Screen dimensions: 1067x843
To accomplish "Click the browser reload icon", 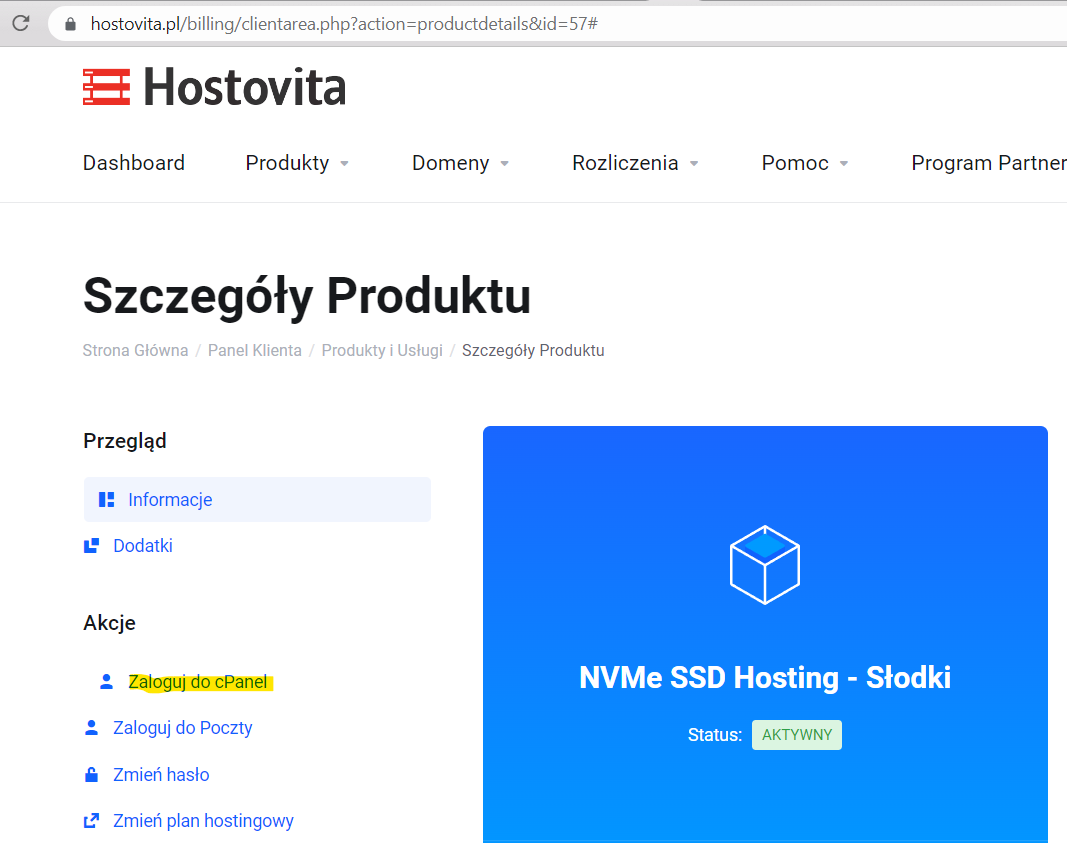I will click(x=21, y=23).
